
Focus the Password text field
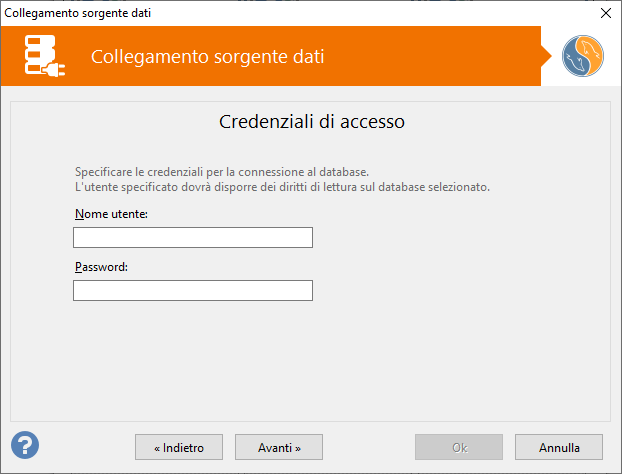click(193, 291)
